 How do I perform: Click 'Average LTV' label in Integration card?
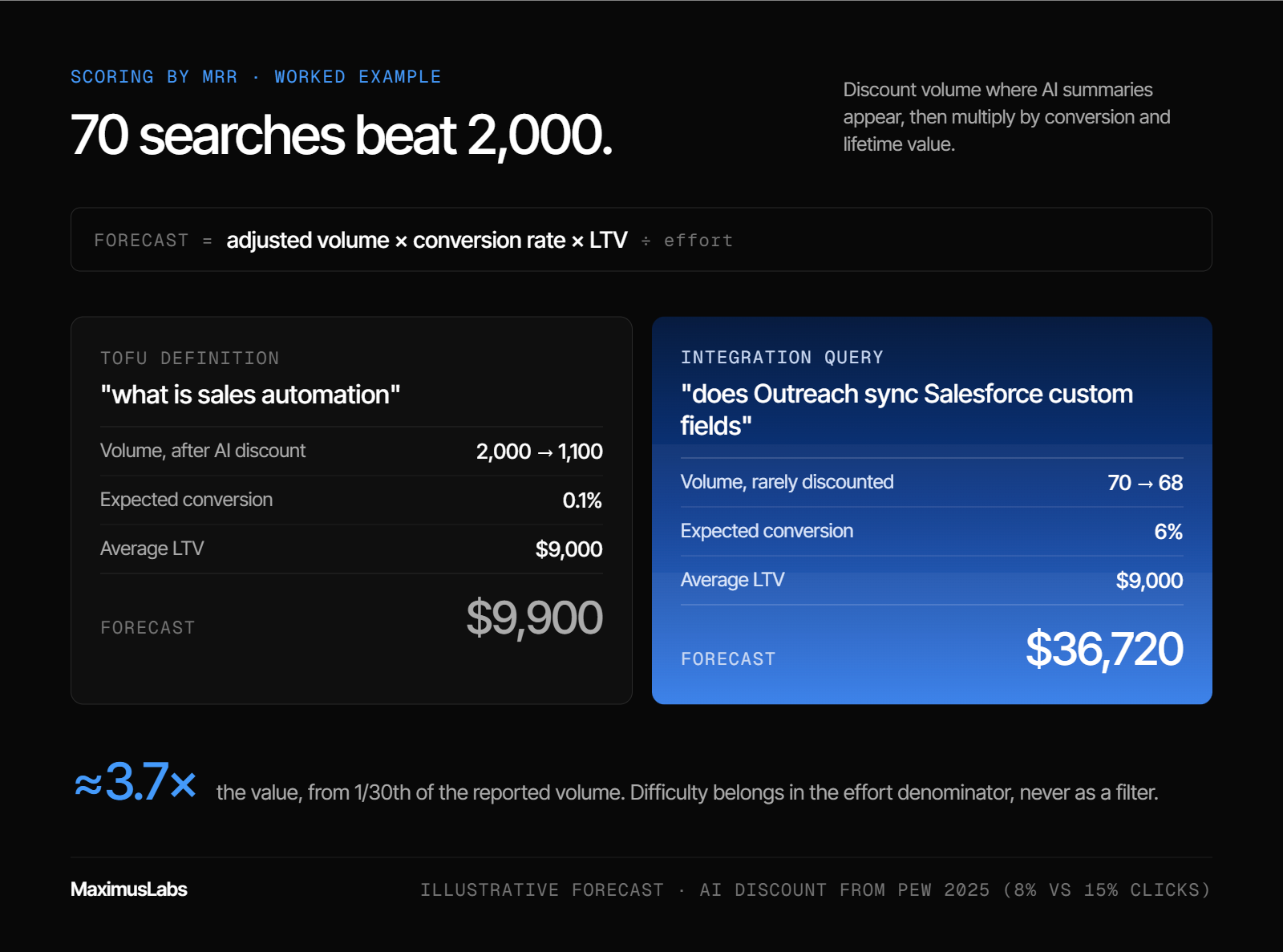733,580
